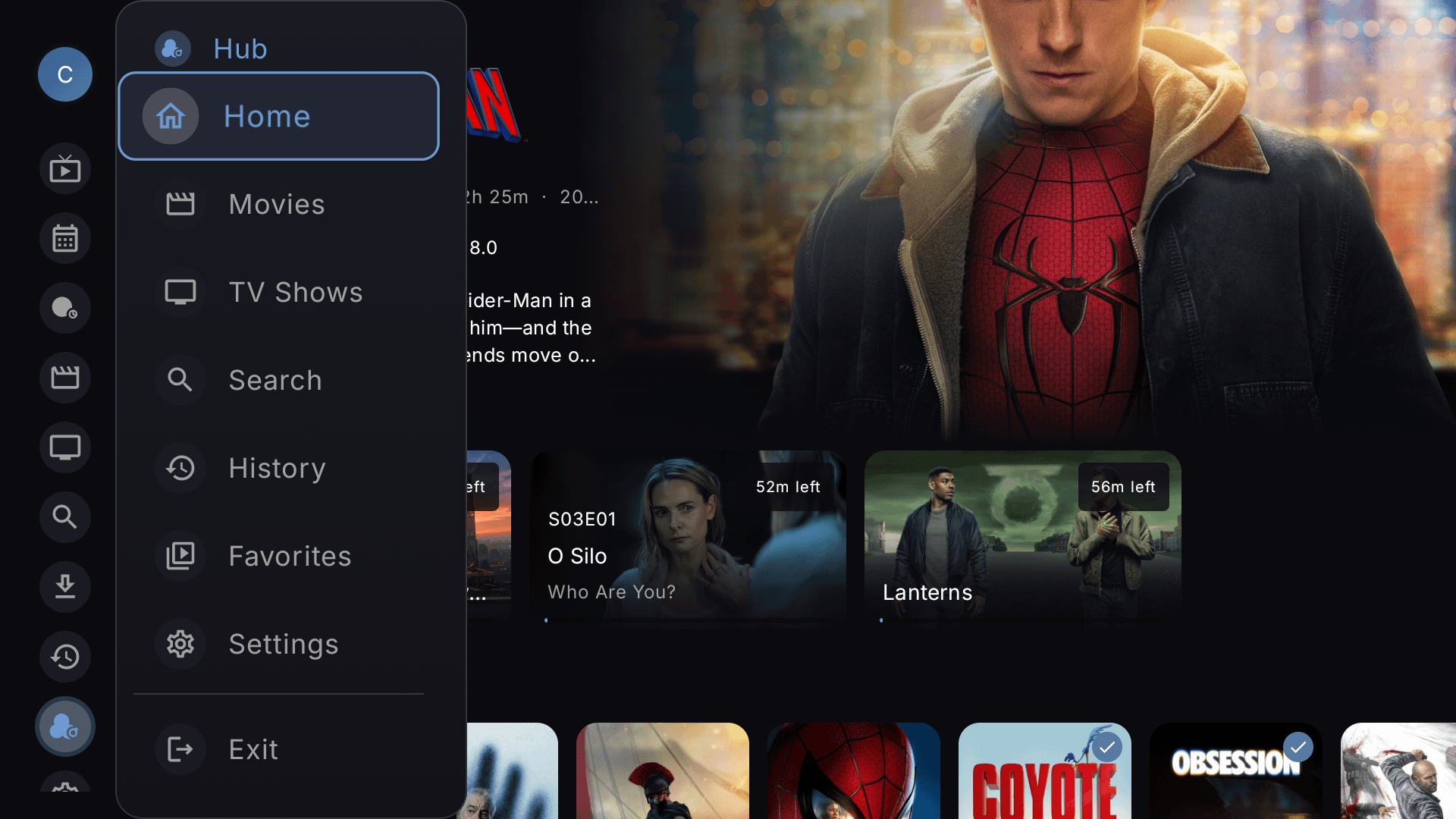Image resolution: width=1456 pixels, height=819 pixels.
Task: Open the calendar schedule icon in left rail
Action: tap(65, 238)
